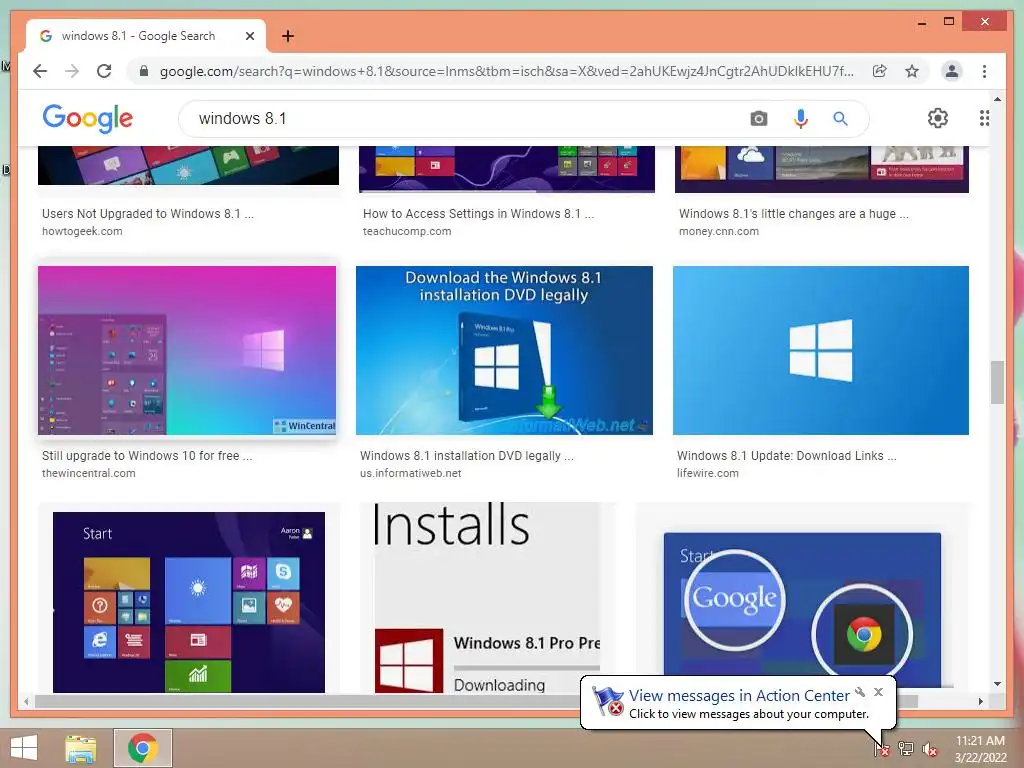1024x768 pixels.
Task: Click the muted volume tray icon
Action: tap(930, 748)
